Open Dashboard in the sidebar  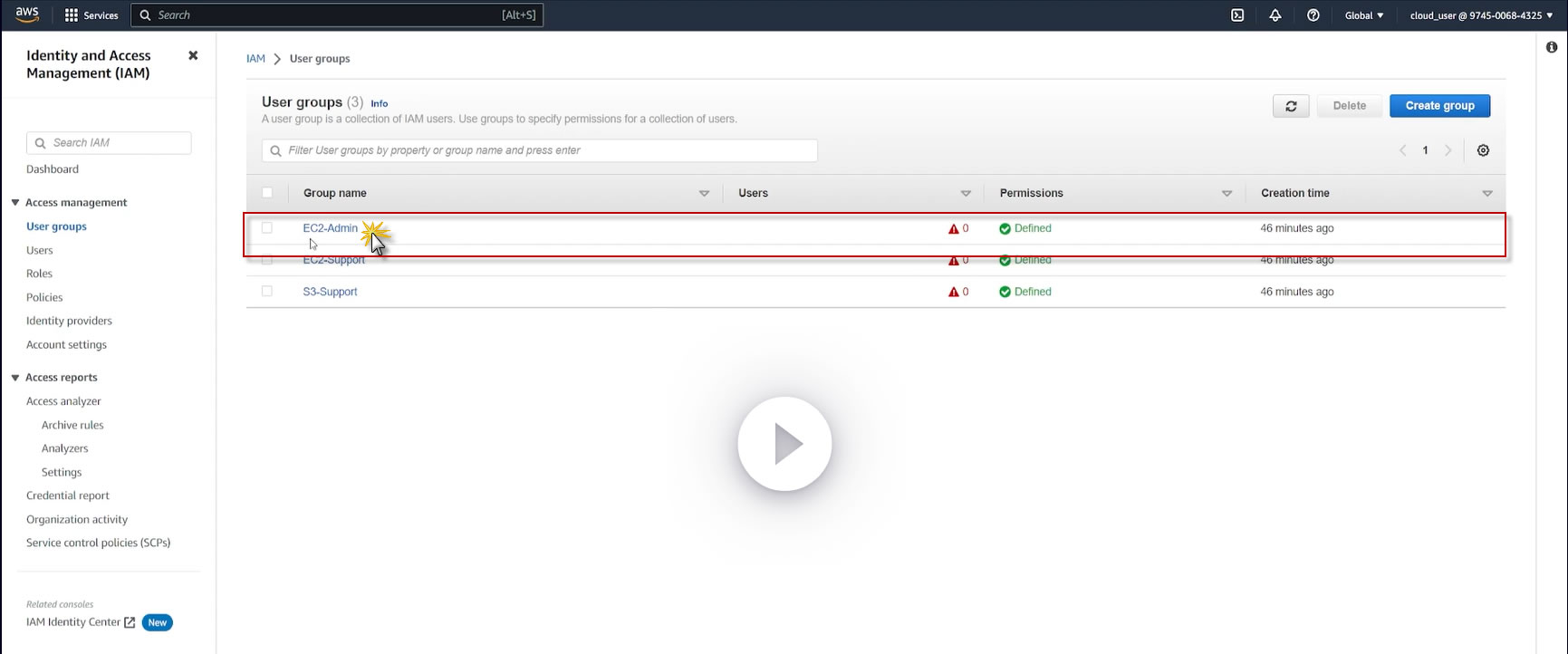click(x=53, y=169)
